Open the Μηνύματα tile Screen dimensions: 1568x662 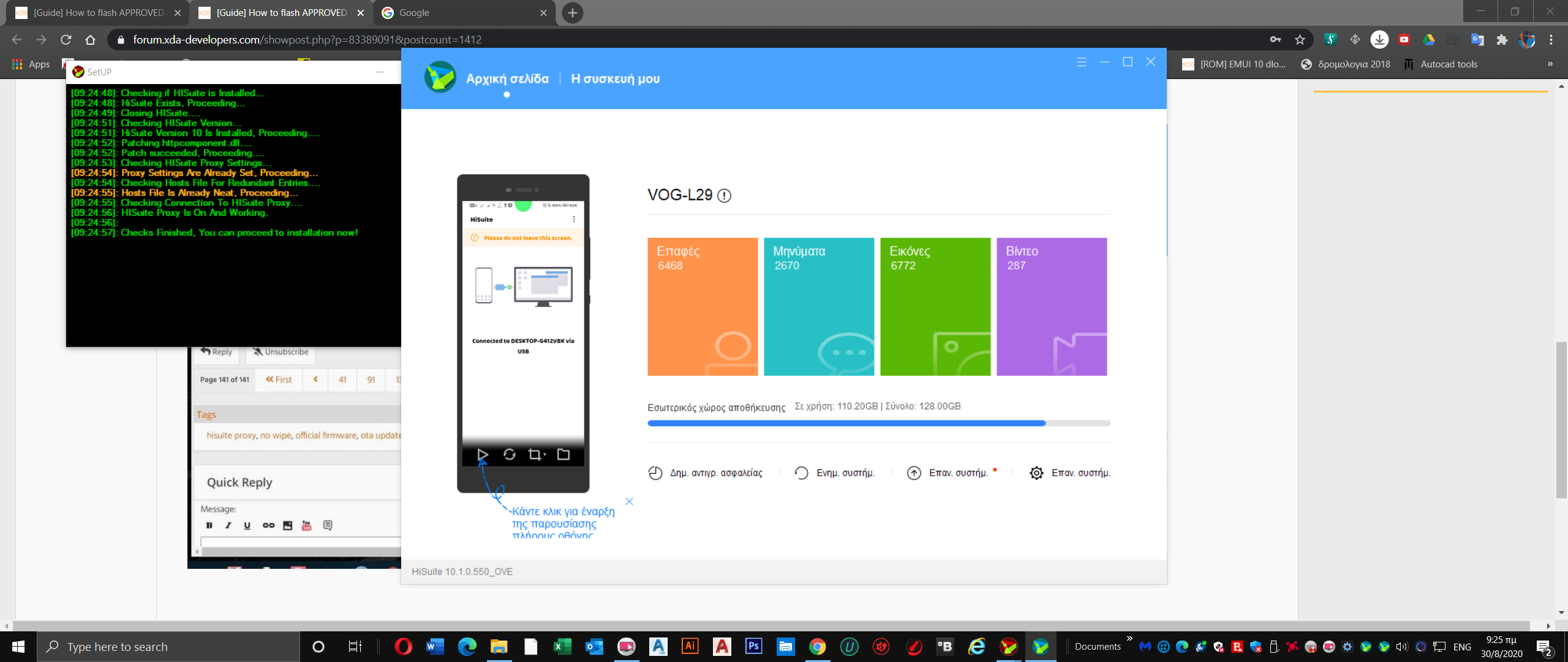tap(819, 306)
